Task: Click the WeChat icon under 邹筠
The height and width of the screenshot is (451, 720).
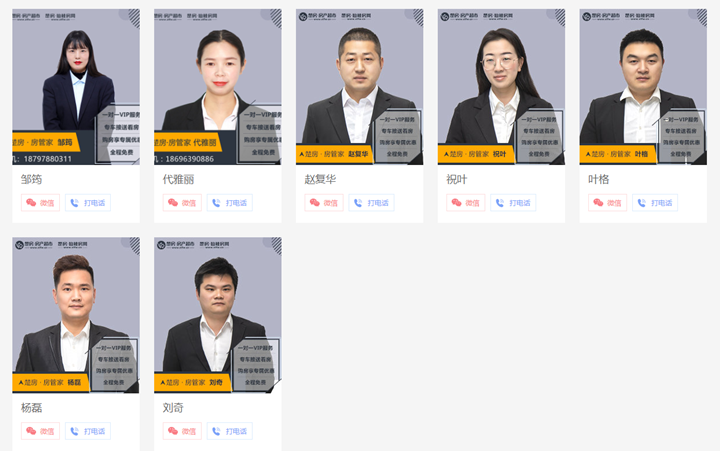Action: point(31,203)
